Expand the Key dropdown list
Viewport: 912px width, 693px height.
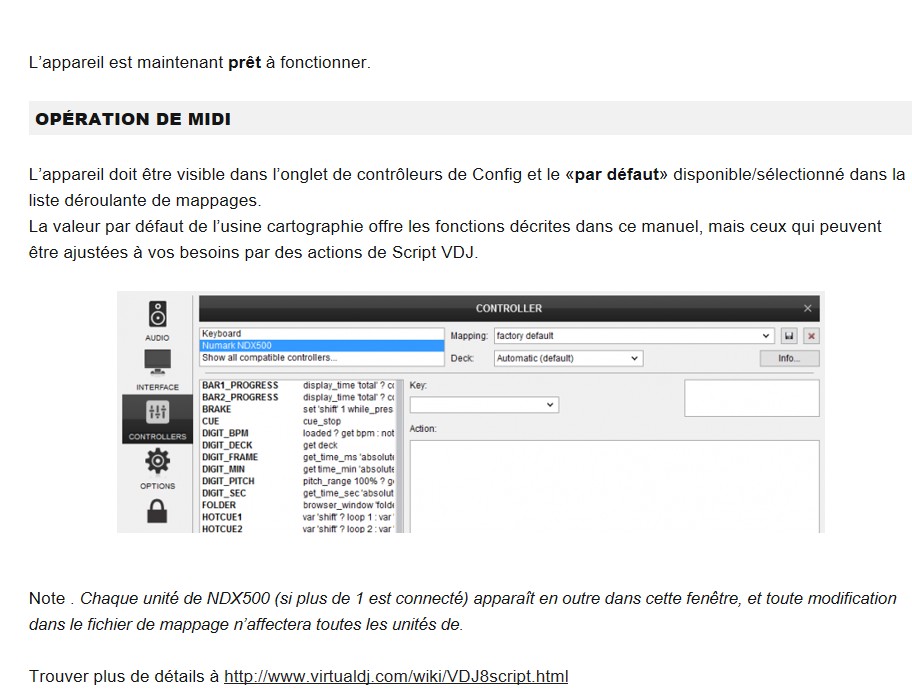coord(484,404)
